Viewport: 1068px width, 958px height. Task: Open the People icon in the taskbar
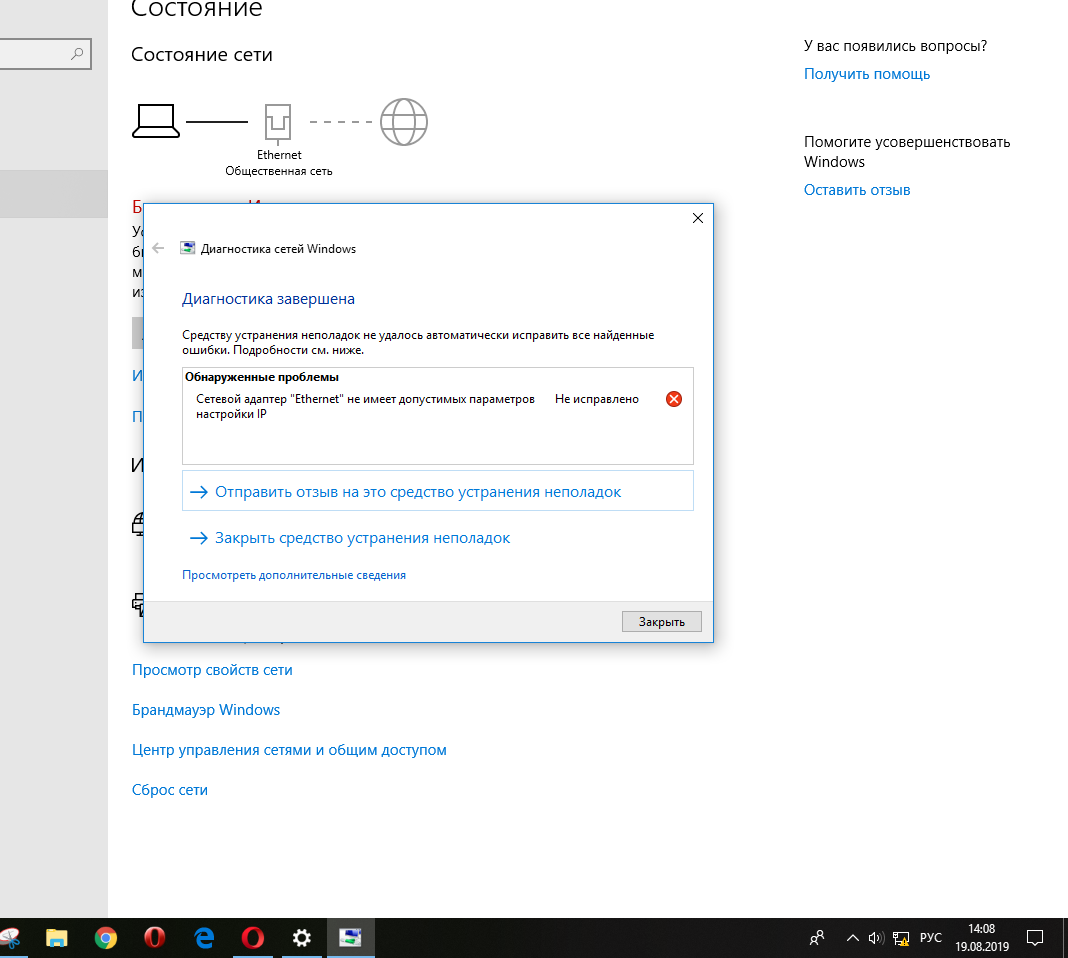(x=817, y=938)
